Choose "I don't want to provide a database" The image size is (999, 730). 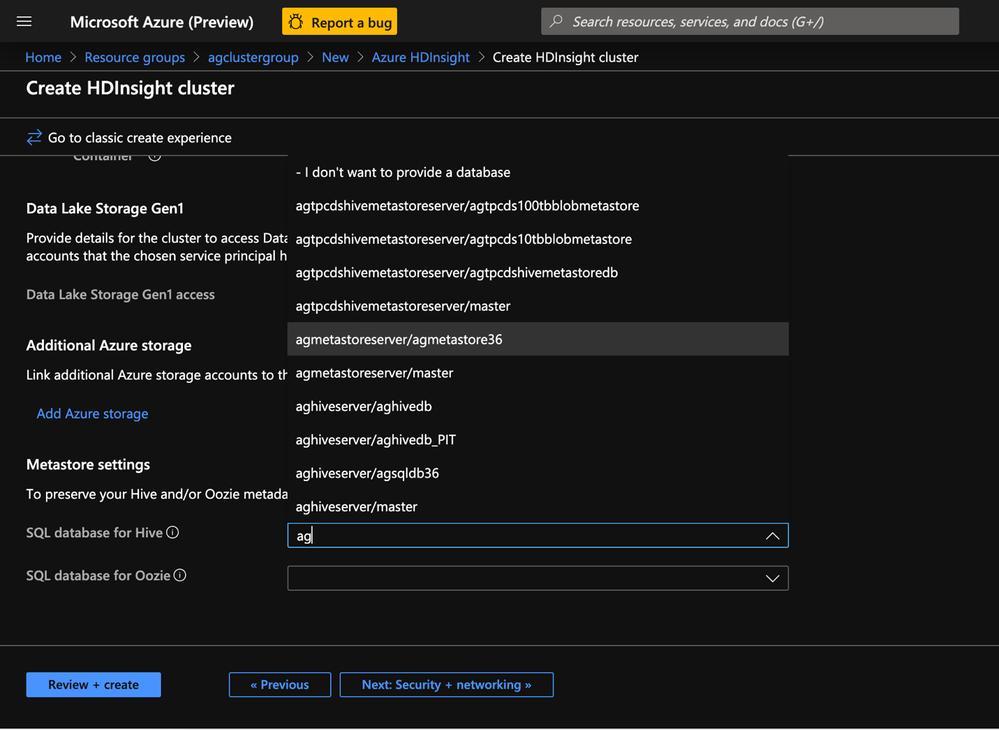point(403,172)
